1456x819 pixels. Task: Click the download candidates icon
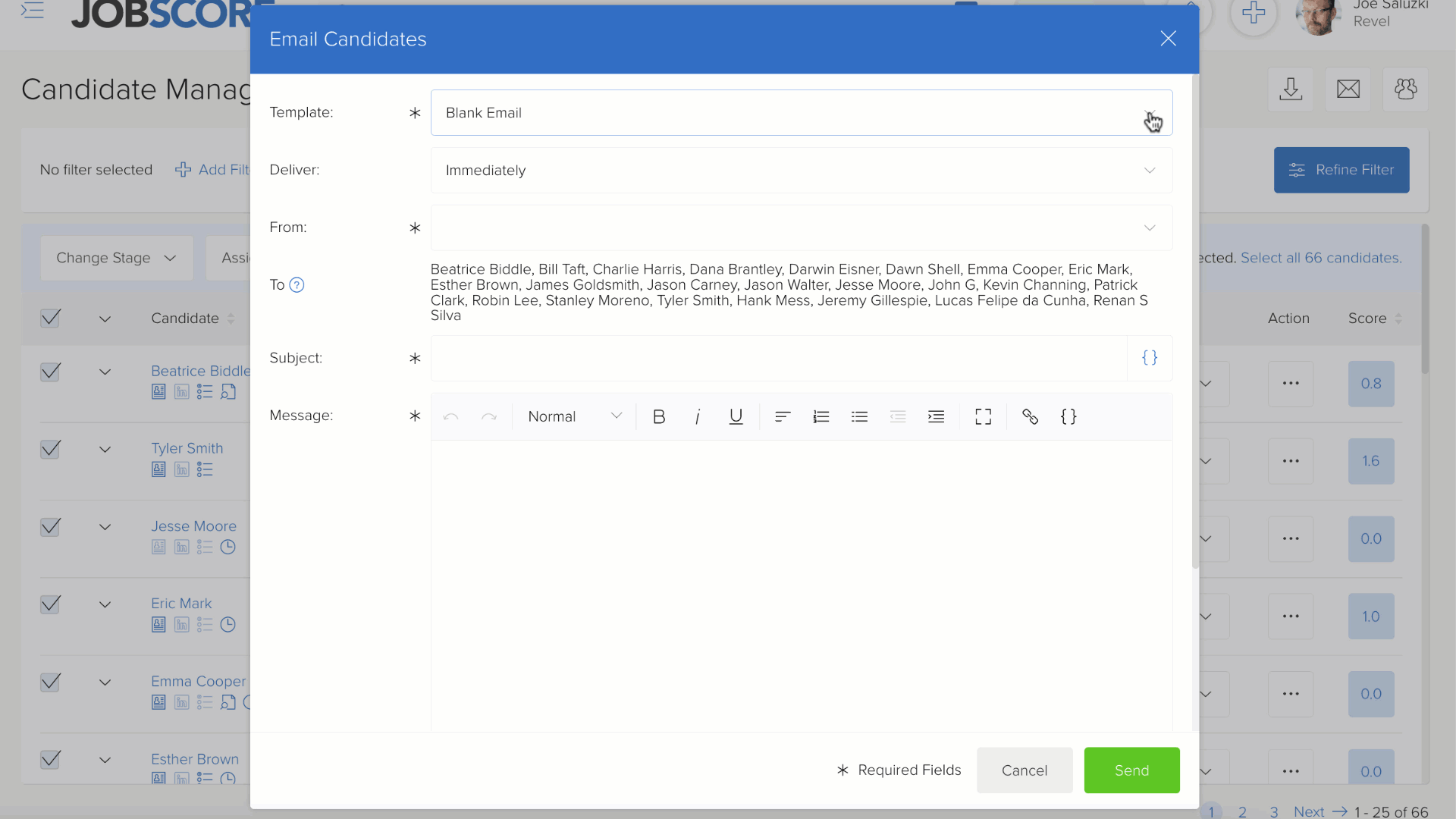click(x=1291, y=89)
